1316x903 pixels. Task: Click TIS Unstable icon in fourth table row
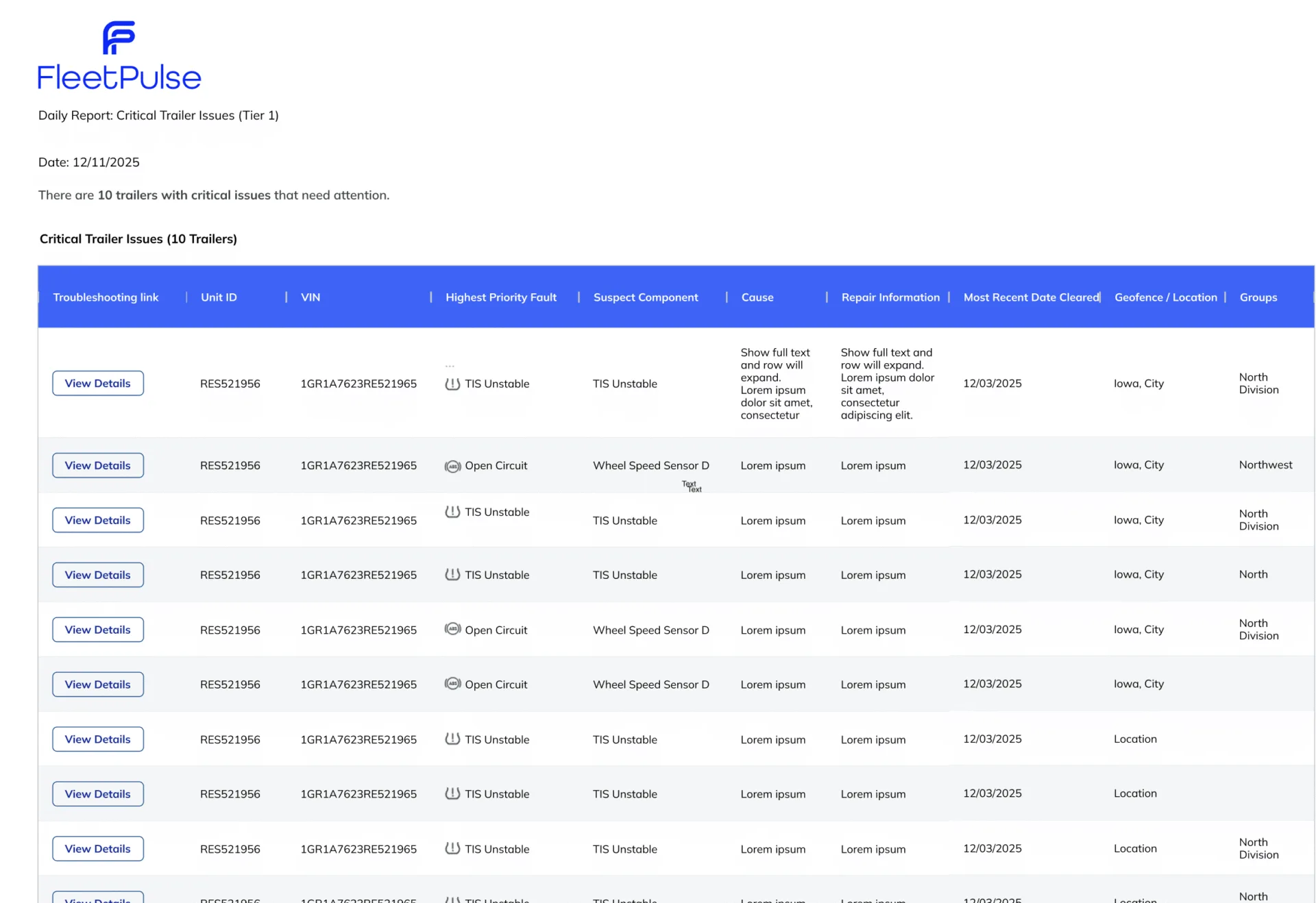452,574
